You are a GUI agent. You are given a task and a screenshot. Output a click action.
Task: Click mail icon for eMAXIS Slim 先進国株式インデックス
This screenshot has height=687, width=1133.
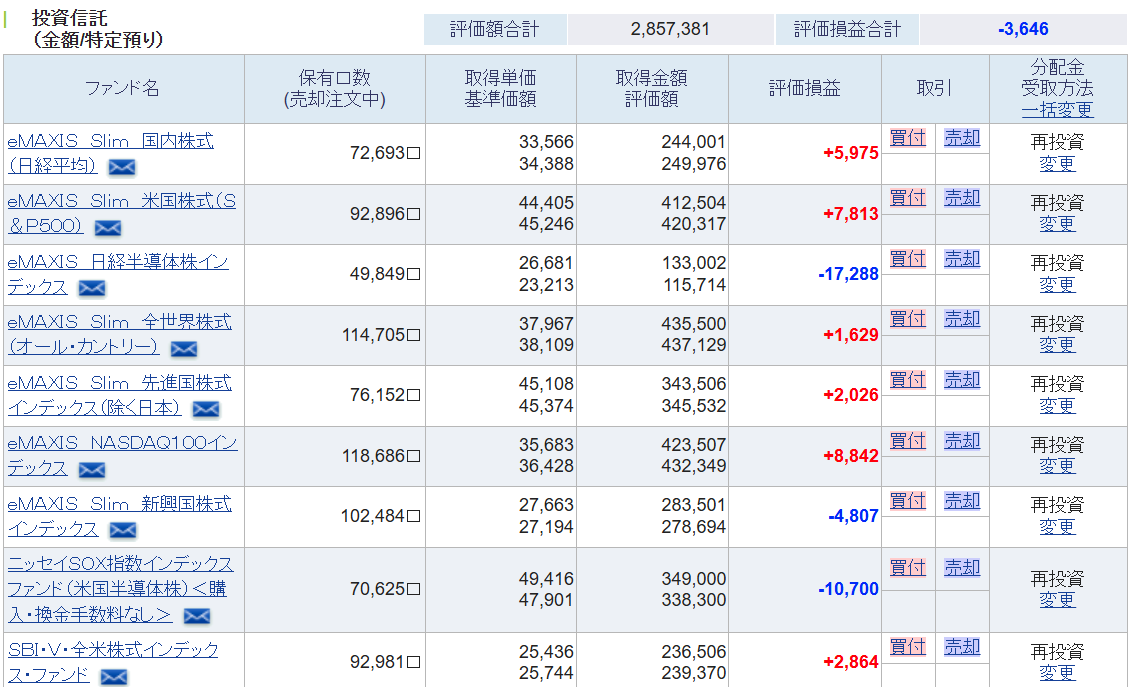(x=206, y=410)
